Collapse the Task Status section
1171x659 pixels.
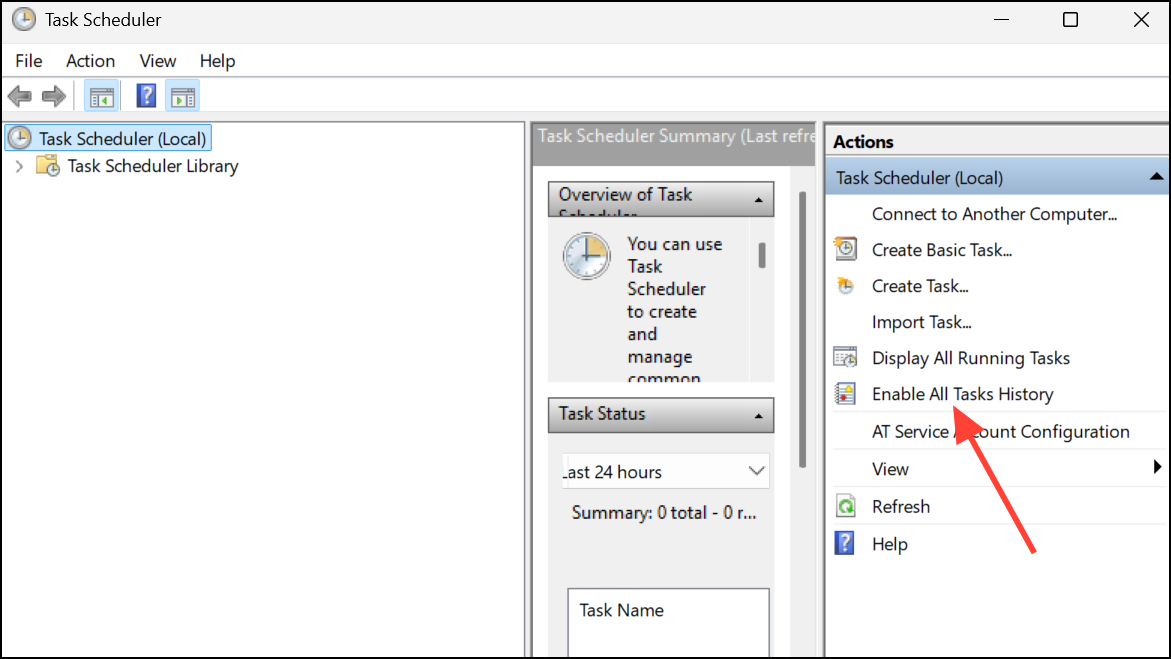[759, 416]
